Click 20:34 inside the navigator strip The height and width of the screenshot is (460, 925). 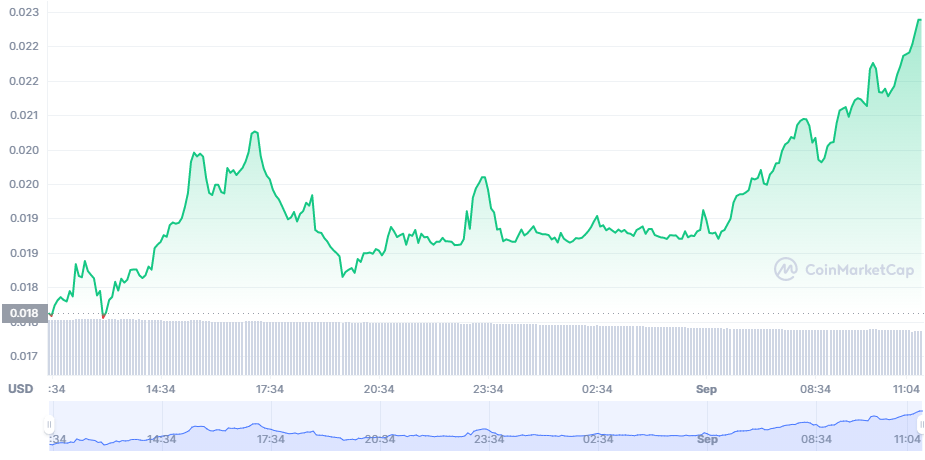(379, 439)
